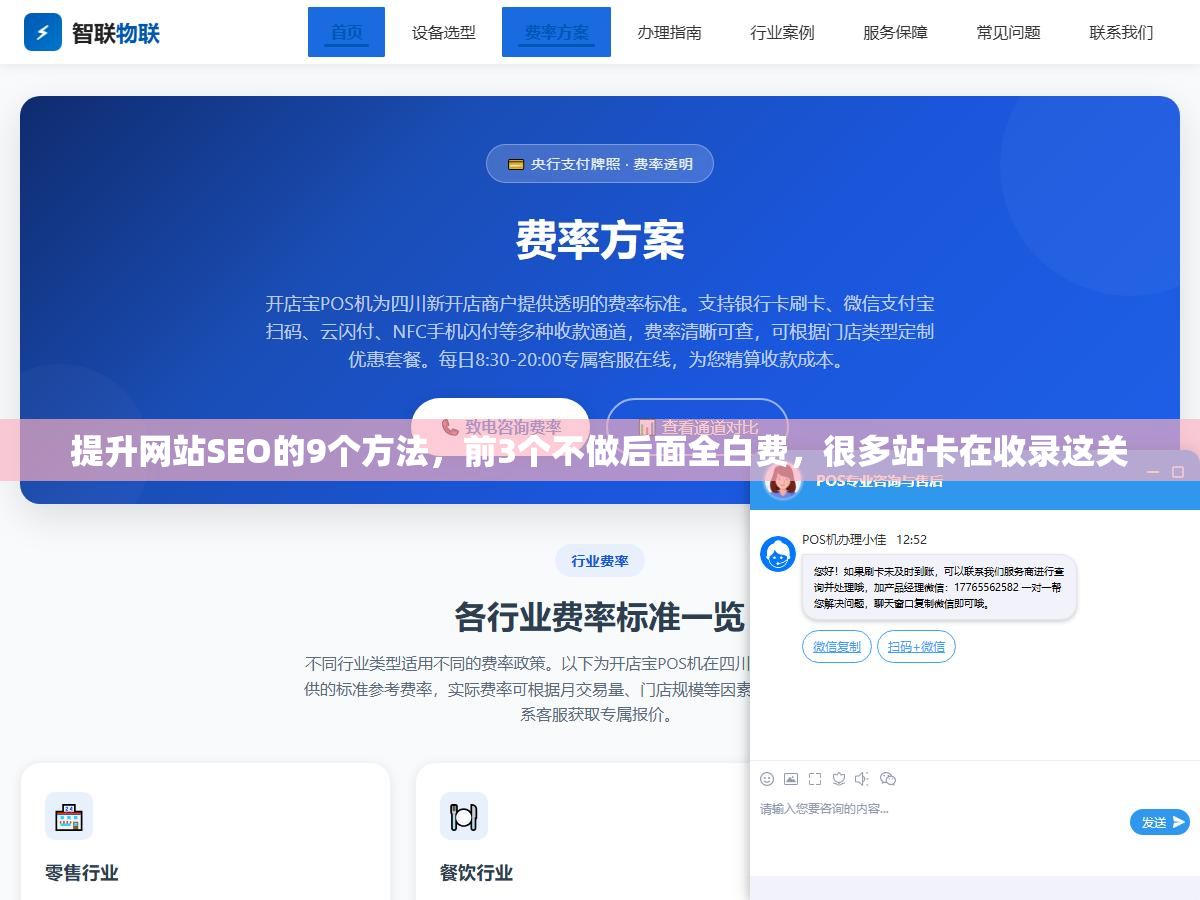Select the 费率方案 nav tab
The image size is (1200, 900).
(556, 32)
